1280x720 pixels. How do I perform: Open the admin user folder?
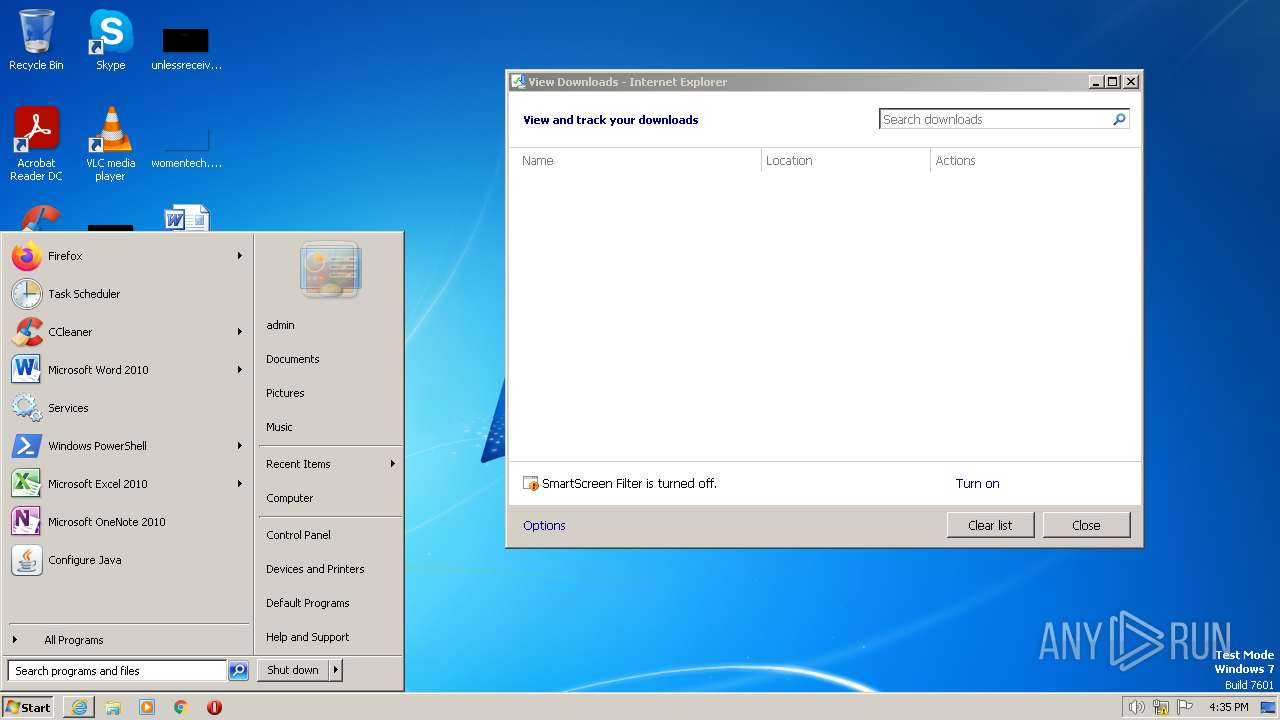[330, 325]
